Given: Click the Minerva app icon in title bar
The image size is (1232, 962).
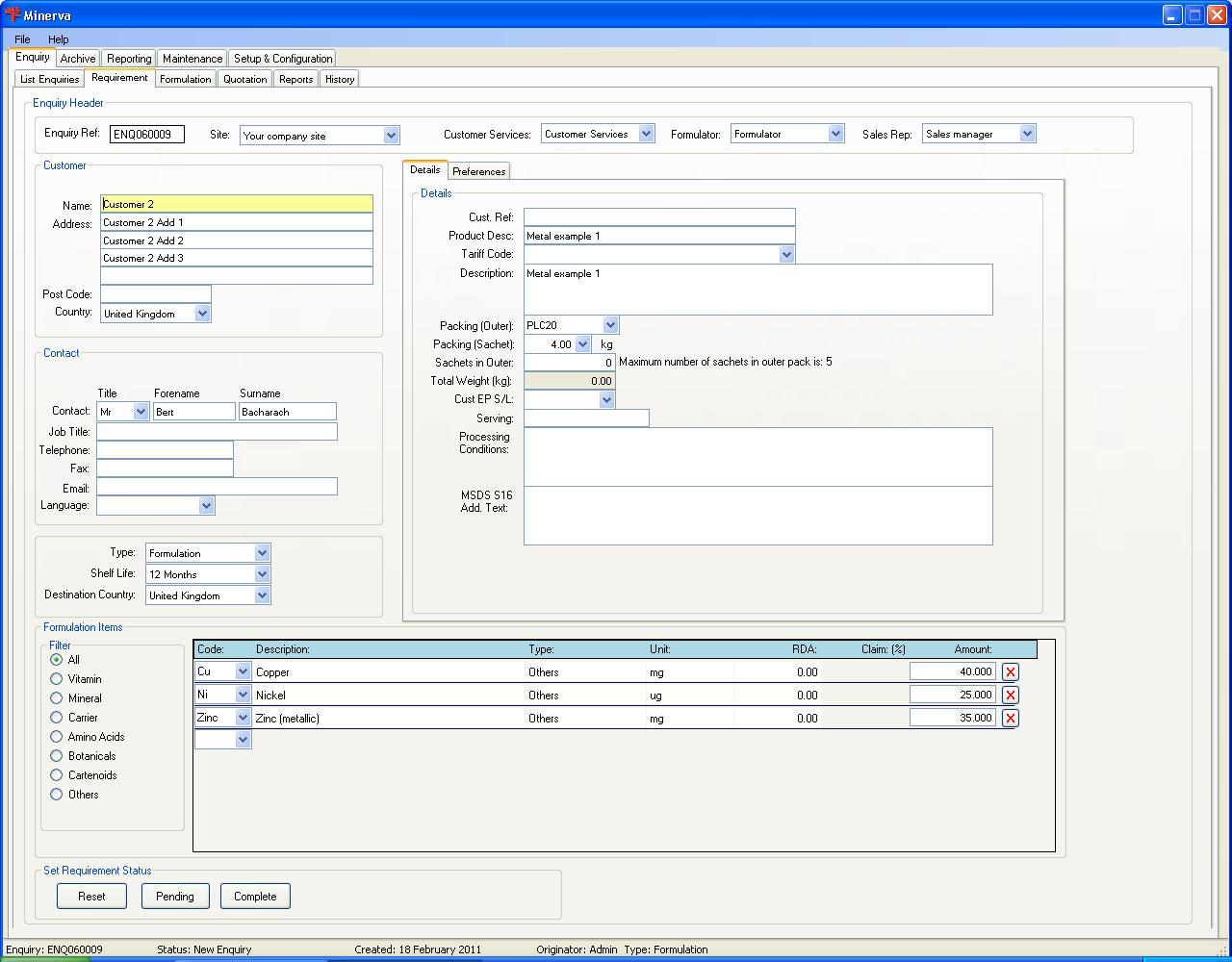Looking at the screenshot, I should pos(13,14).
